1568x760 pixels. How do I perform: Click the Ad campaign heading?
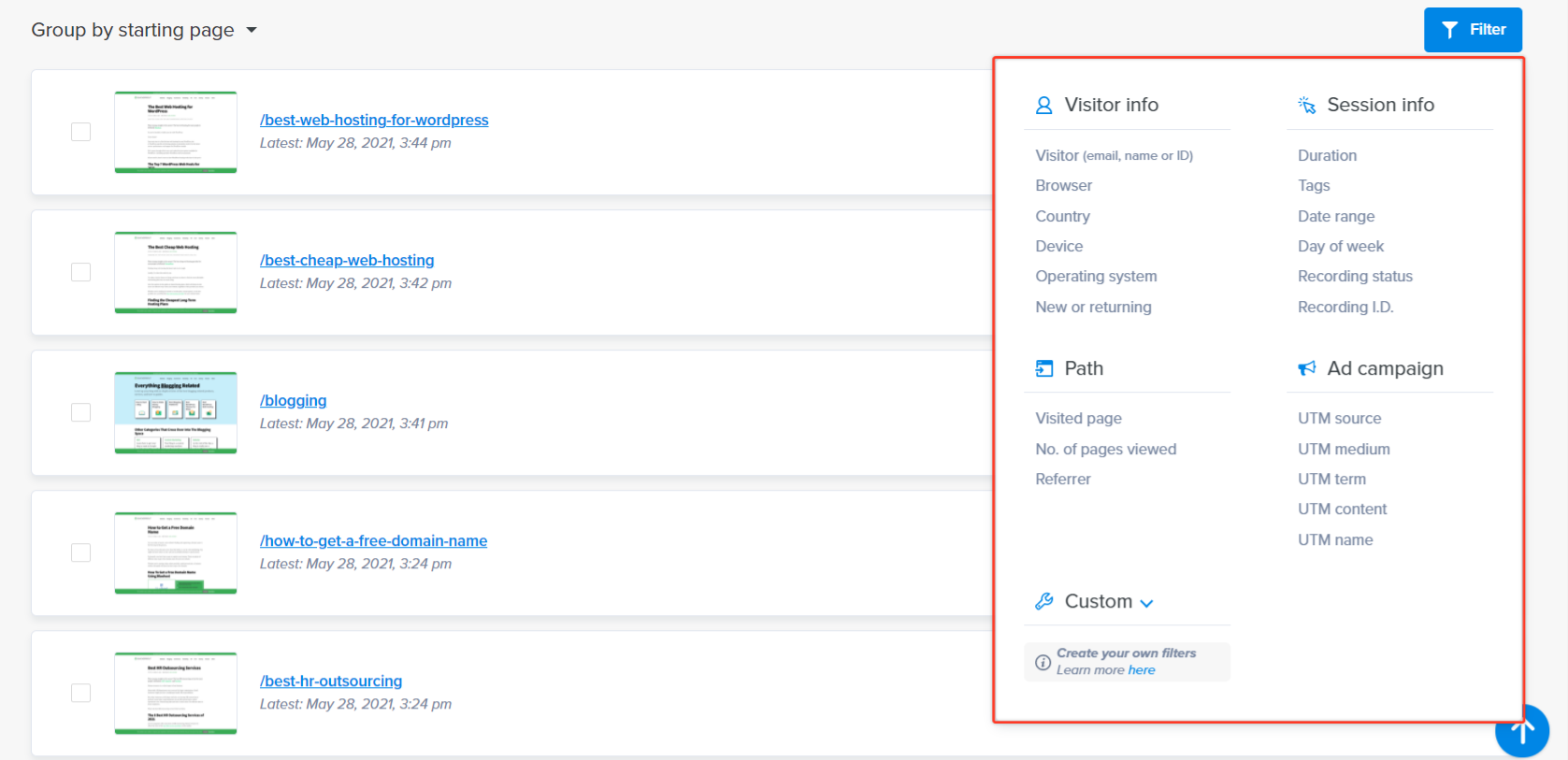pyautogui.click(x=1385, y=368)
